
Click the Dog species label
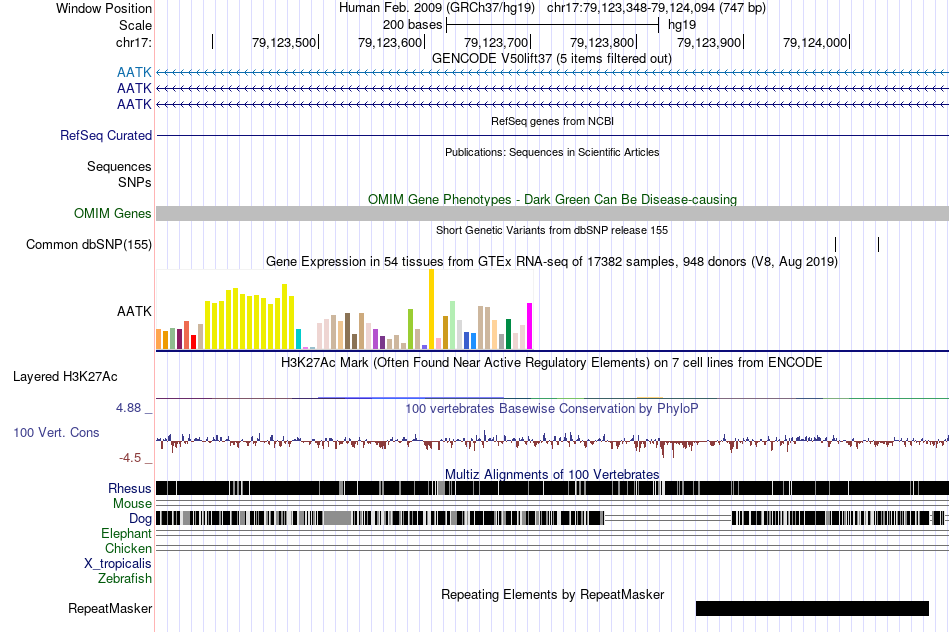[x=140, y=519]
